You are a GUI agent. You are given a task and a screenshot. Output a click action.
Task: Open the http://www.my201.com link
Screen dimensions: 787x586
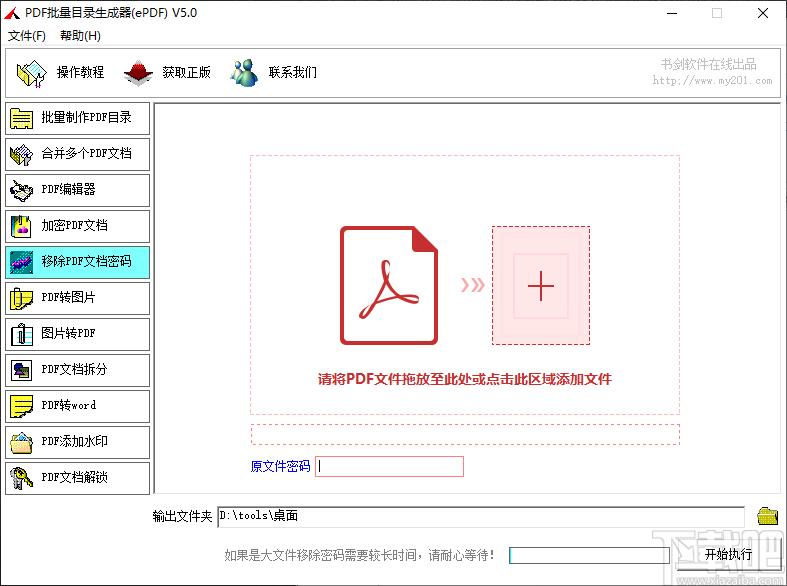pyautogui.click(x=712, y=80)
